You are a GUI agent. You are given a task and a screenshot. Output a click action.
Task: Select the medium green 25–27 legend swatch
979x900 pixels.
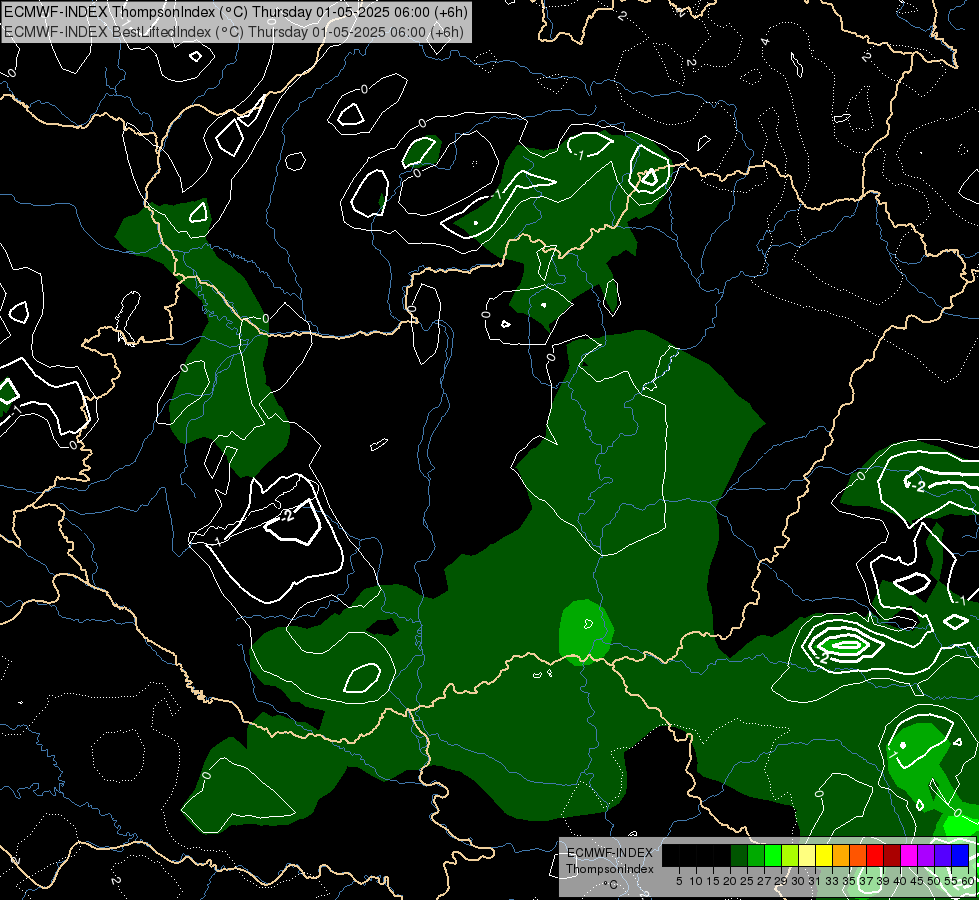pyautogui.click(x=755, y=855)
